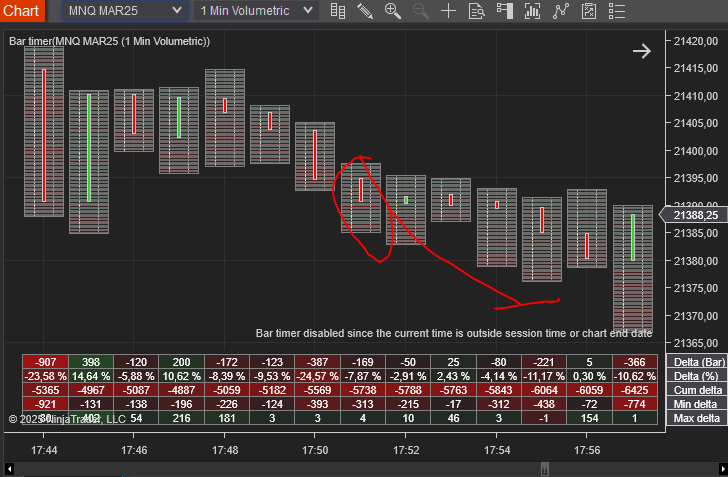Open the strategies clipboard icon
The width and height of the screenshot is (728, 477).
pyautogui.click(x=589, y=11)
